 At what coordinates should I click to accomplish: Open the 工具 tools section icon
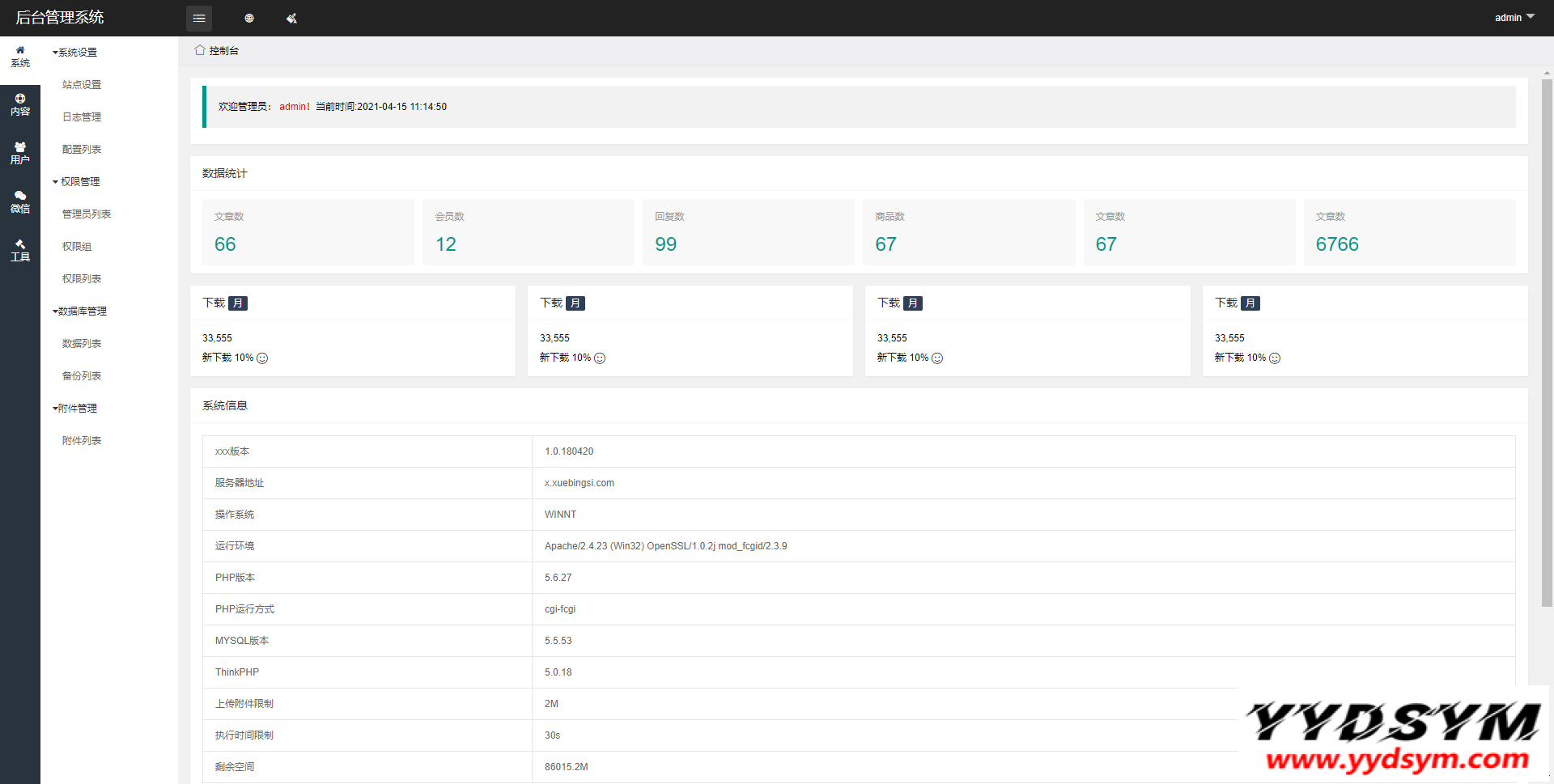(20, 251)
